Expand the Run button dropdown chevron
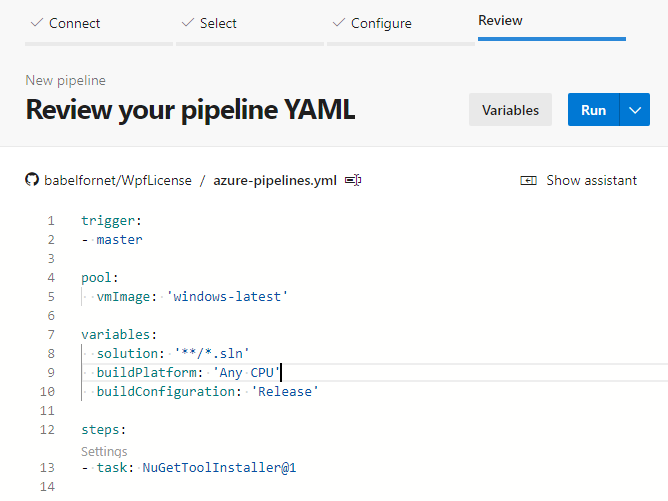Viewport: 668px width, 501px height. pos(635,110)
